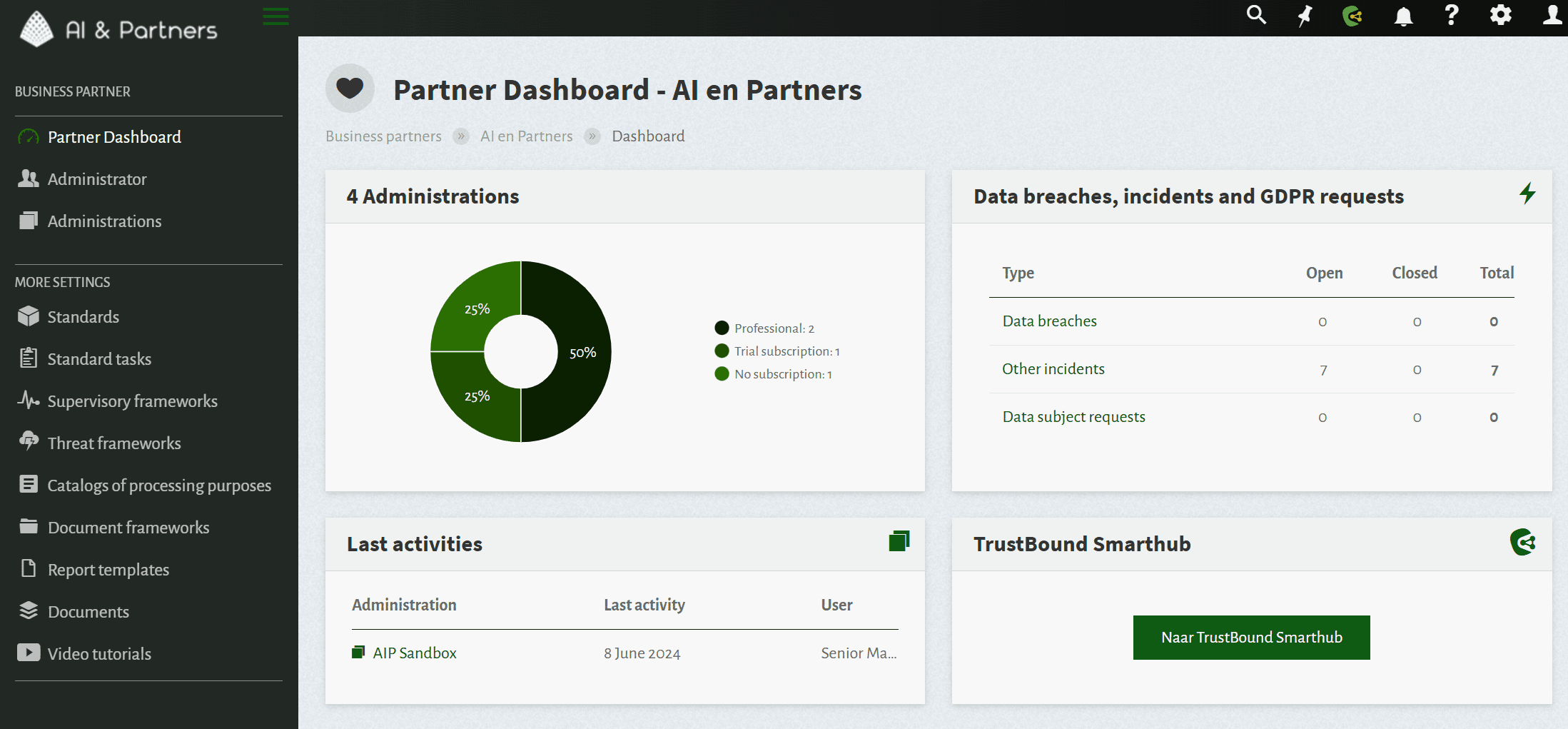Click the Smarthub icon in TrustBound Smarthub header
The height and width of the screenshot is (729, 1568).
click(x=1522, y=542)
